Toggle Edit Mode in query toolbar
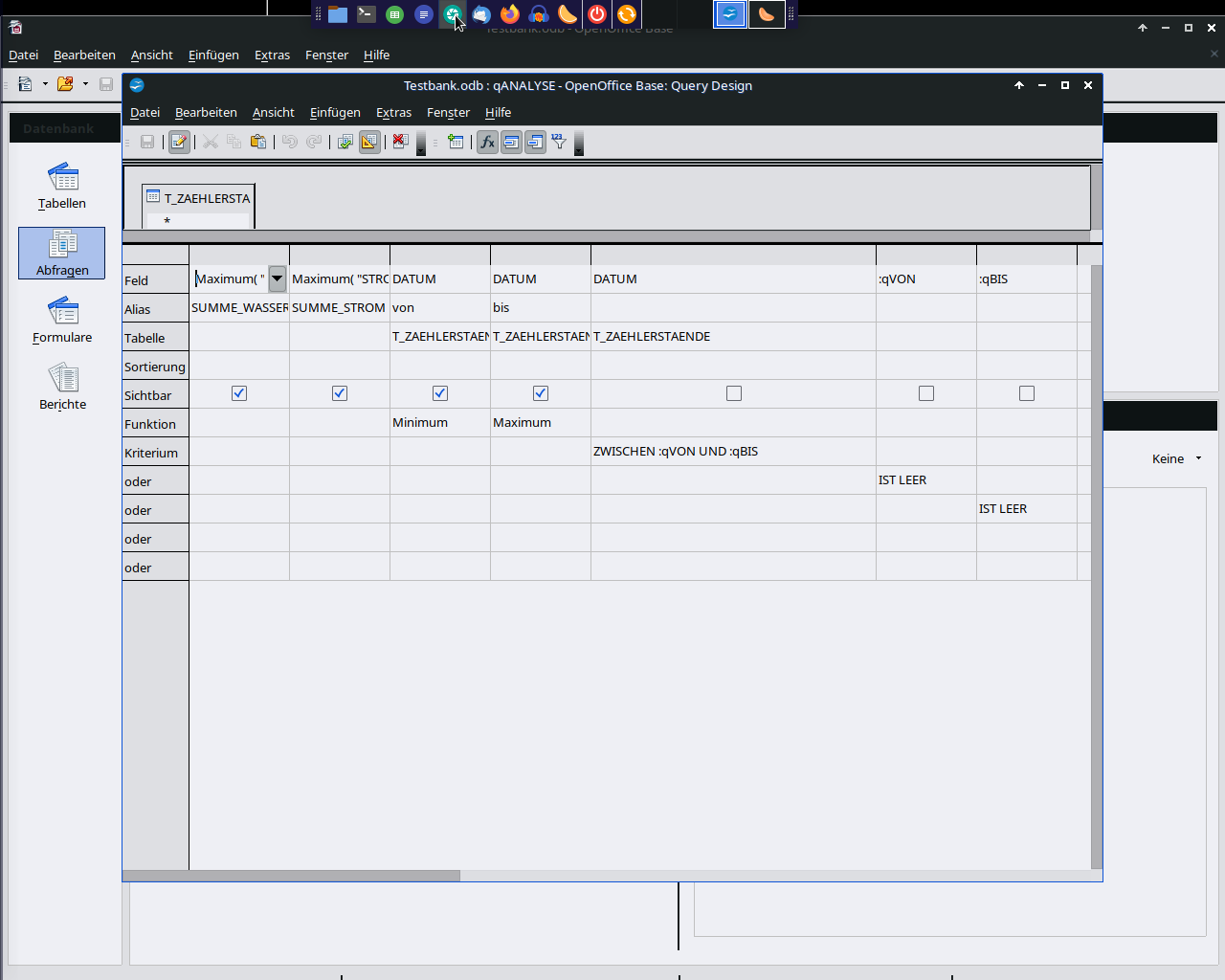Image resolution: width=1225 pixels, height=980 pixels. pos(179,143)
